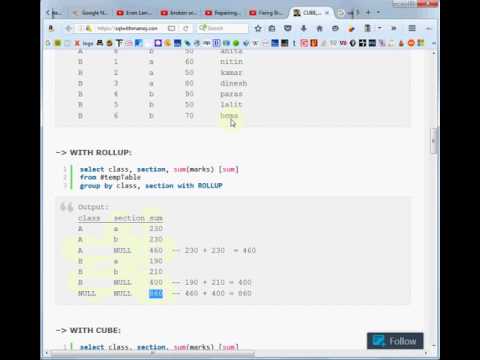
Task: Click the name 'hema' in the table
Action: pos(229,116)
